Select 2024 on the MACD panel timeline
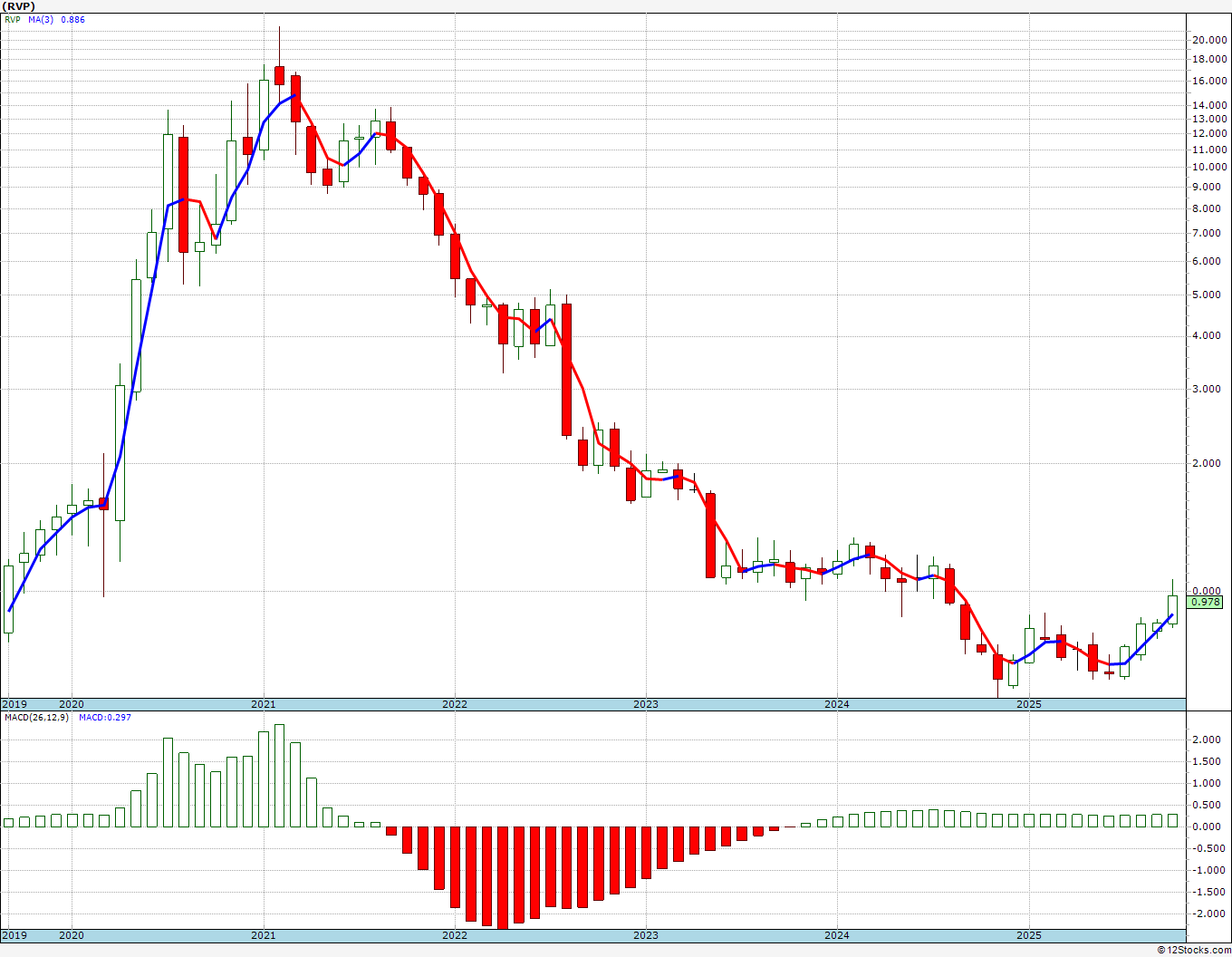The image size is (1232, 957). [837, 935]
